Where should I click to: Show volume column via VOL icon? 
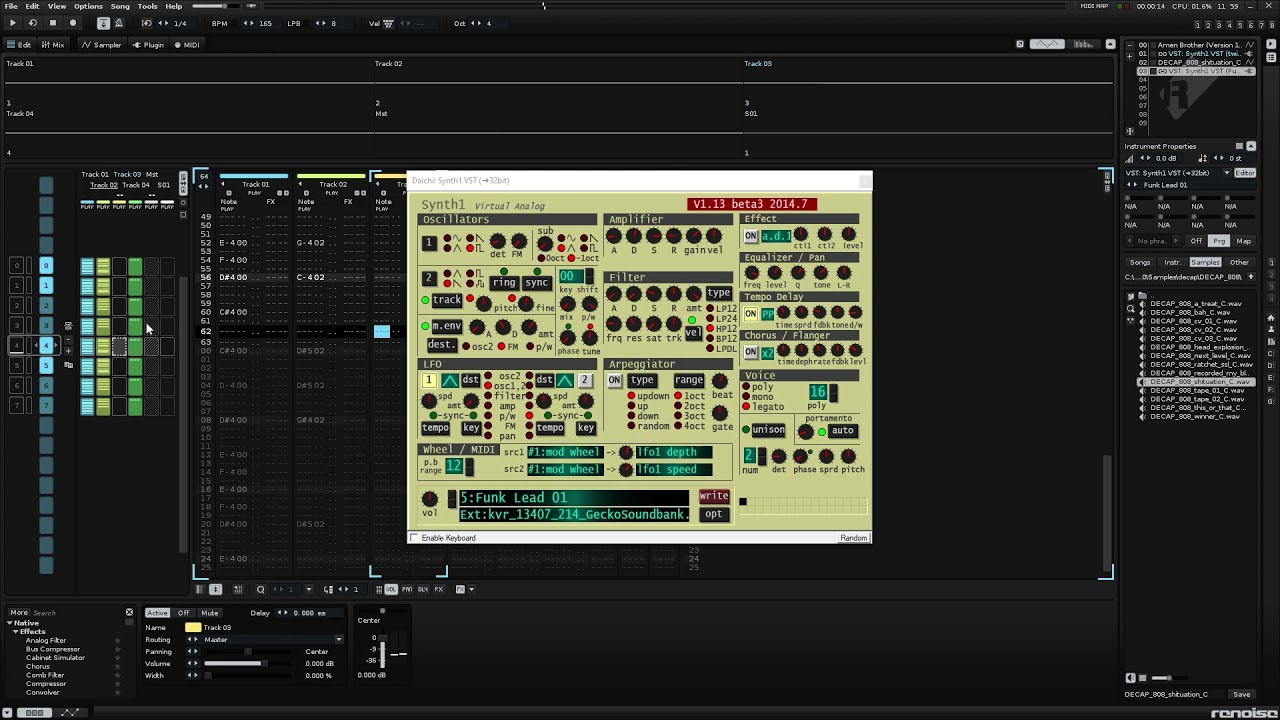pyautogui.click(x=391, y=589)
